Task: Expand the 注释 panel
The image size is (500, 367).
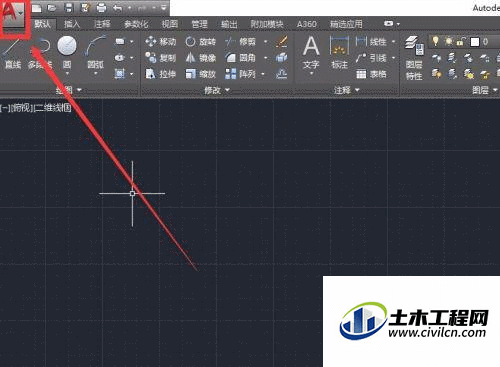Action: 346,90
